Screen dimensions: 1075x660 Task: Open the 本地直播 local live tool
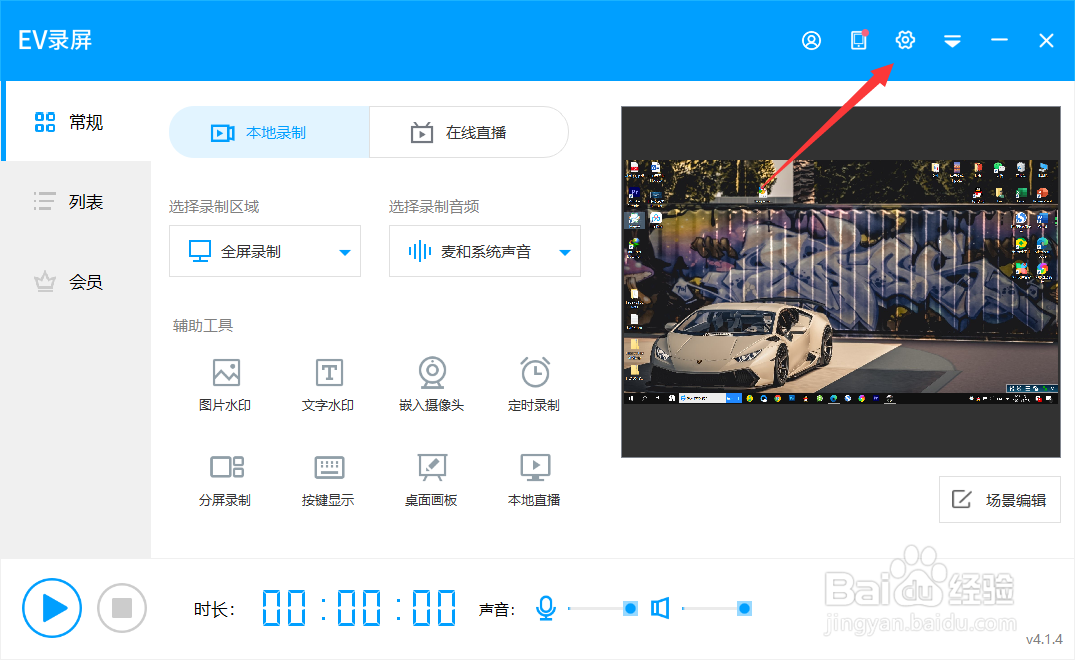point(534,480)
